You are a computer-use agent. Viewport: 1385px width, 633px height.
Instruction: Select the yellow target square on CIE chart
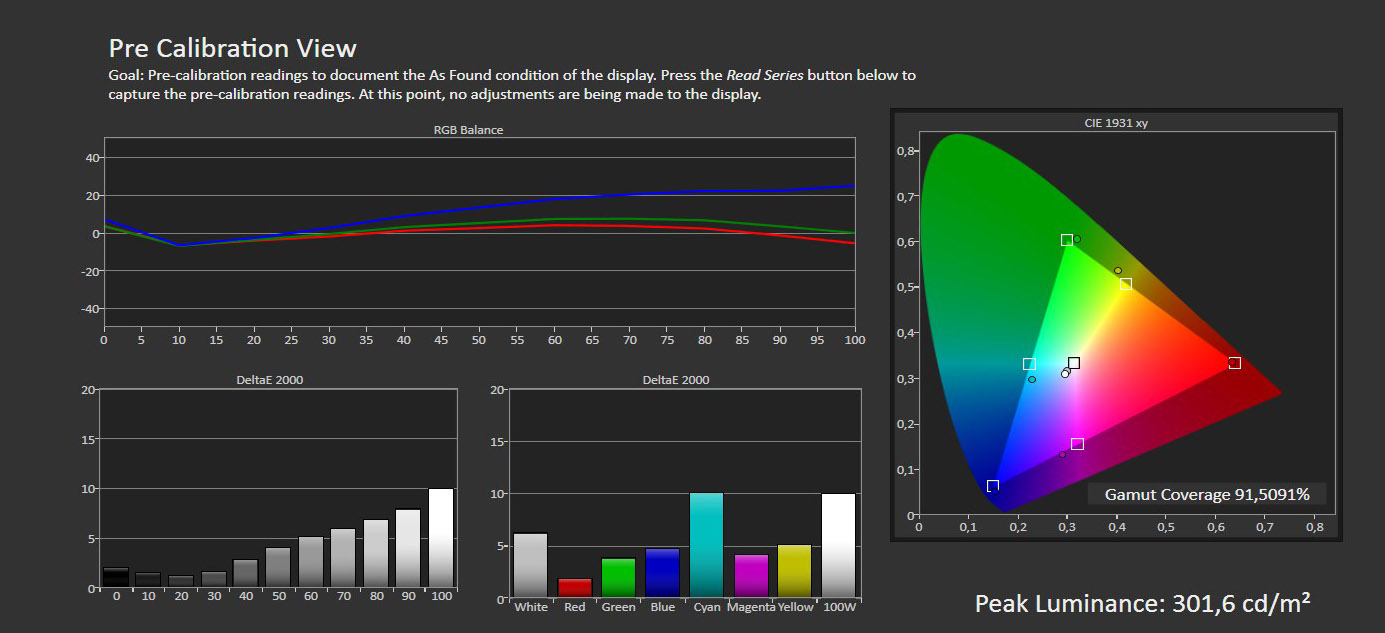1125,284
